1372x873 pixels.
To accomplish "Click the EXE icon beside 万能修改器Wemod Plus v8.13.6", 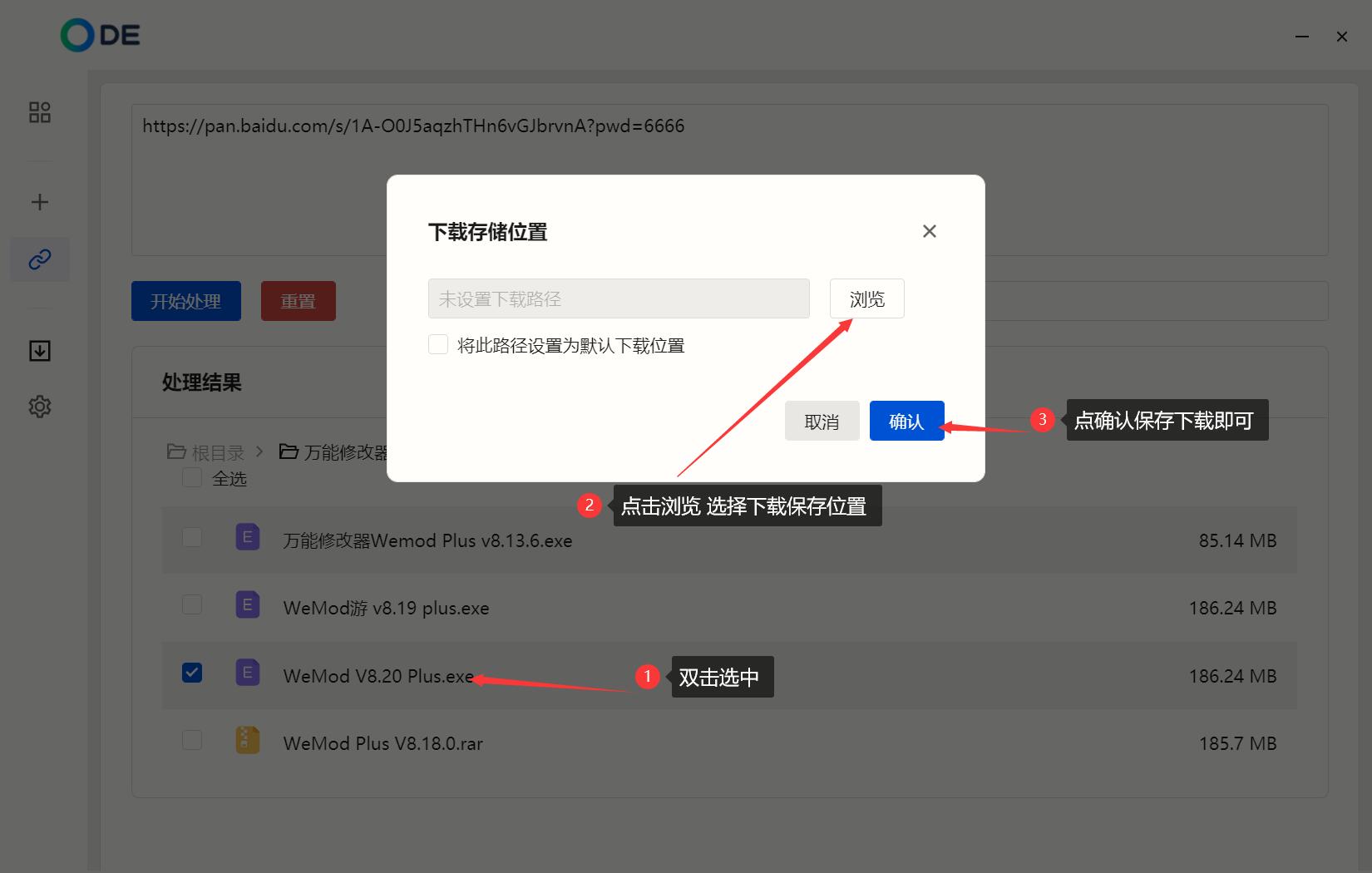I will pyautogui.click(x=247, y=537).
